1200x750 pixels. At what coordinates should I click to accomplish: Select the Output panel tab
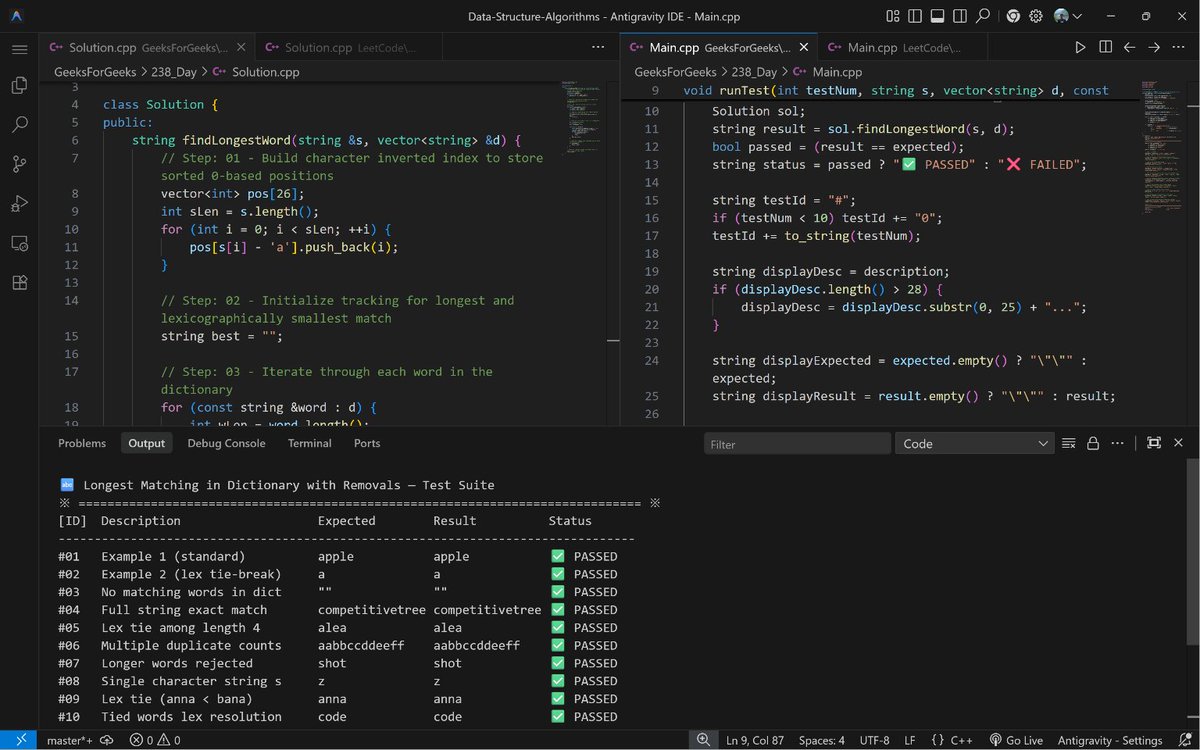click(x=146, y=443)
